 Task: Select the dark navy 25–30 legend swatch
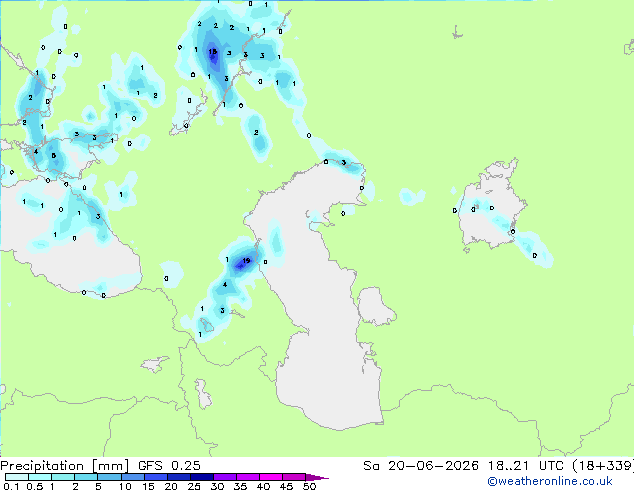click(202, 477)
